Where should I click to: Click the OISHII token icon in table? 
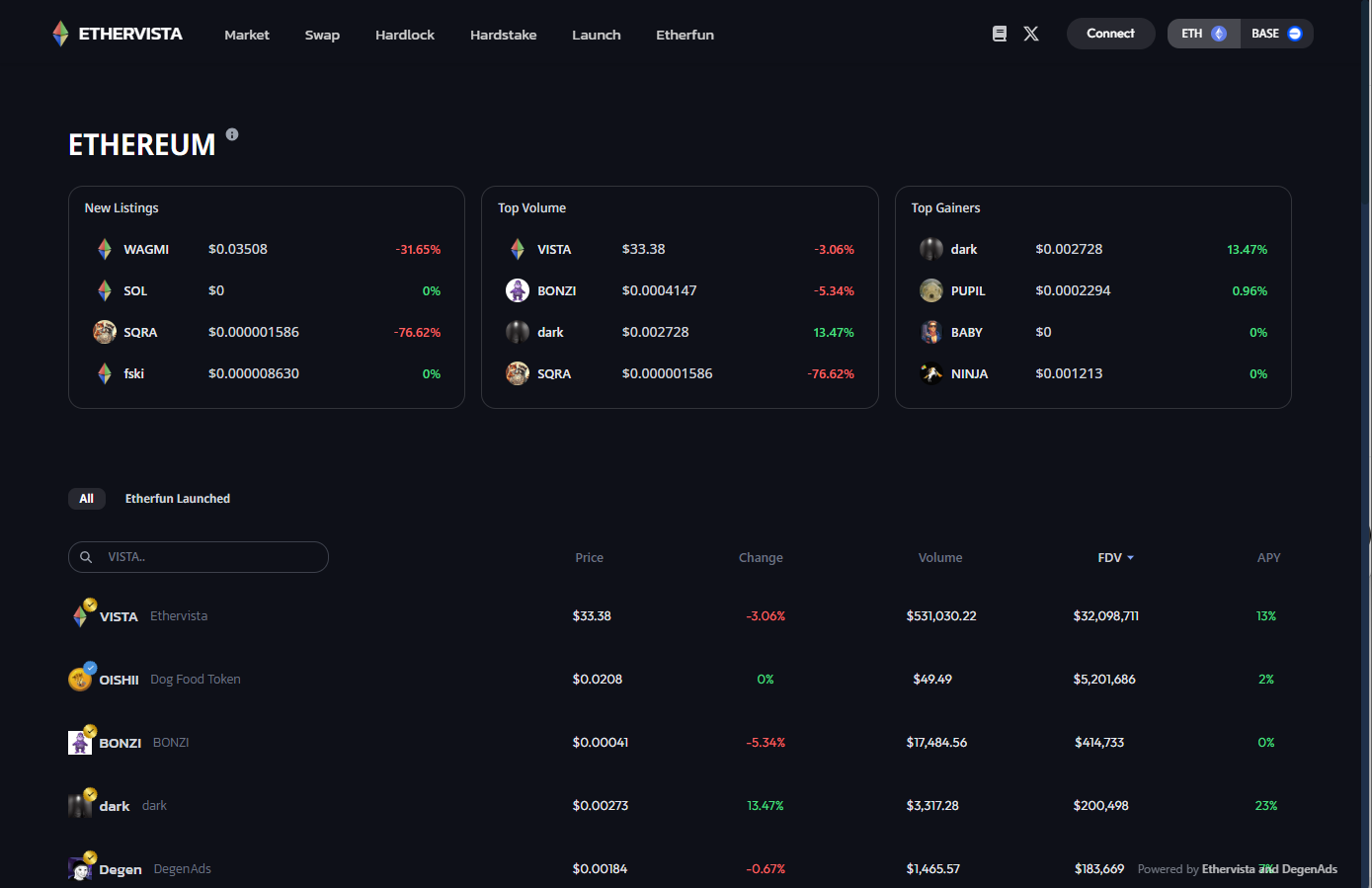[x=80, y=680]
